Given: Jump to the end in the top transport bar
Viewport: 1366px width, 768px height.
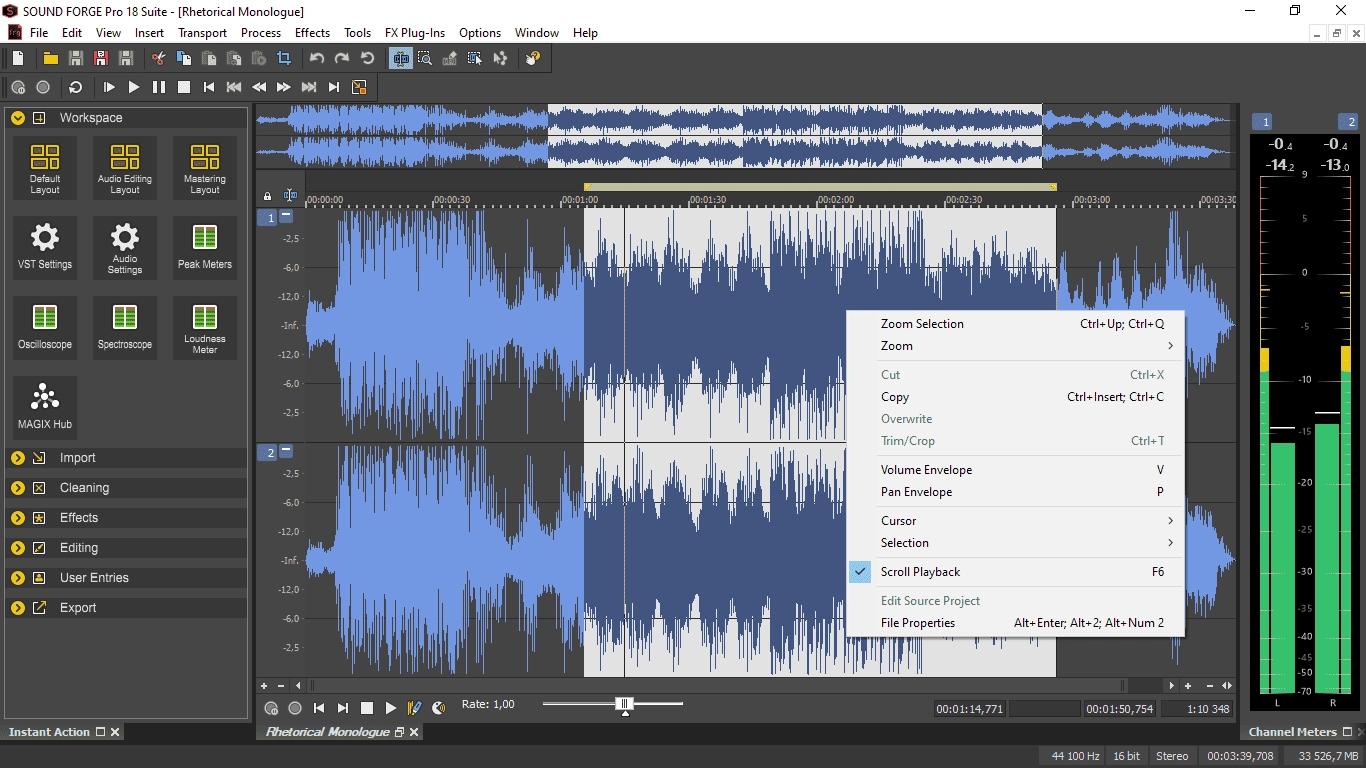Looking at the screenshot, I should coord(334,88).
